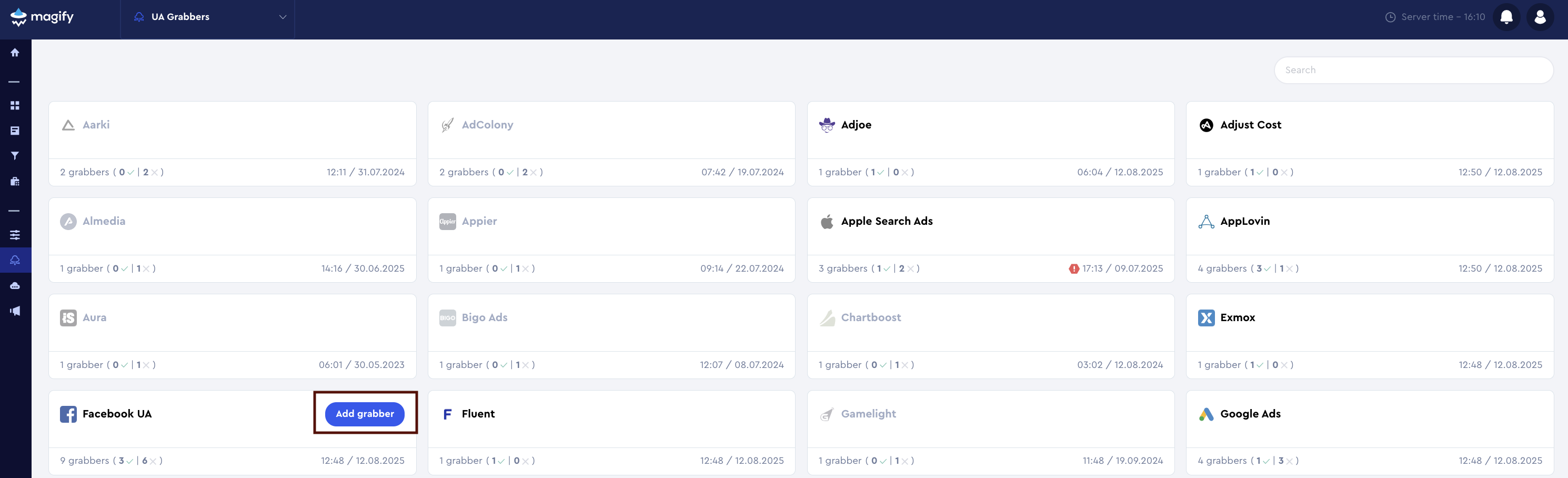Screen dimensions: 1568x478
Task: Open the magify home page icon
Action: coord(15,52)
